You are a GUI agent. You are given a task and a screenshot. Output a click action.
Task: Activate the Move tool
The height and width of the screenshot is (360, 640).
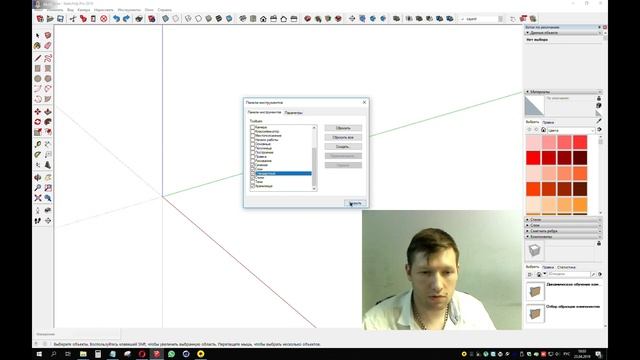(x=38, y=111)
